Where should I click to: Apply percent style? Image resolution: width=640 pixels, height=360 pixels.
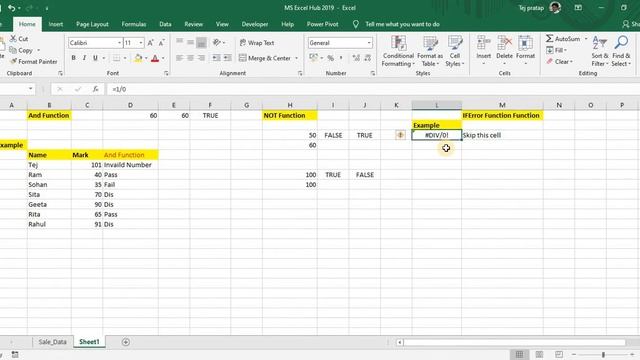(x=331, y=58)
